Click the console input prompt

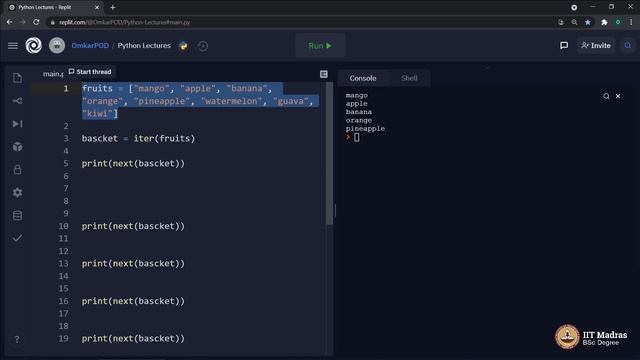(x=357, y=137)
